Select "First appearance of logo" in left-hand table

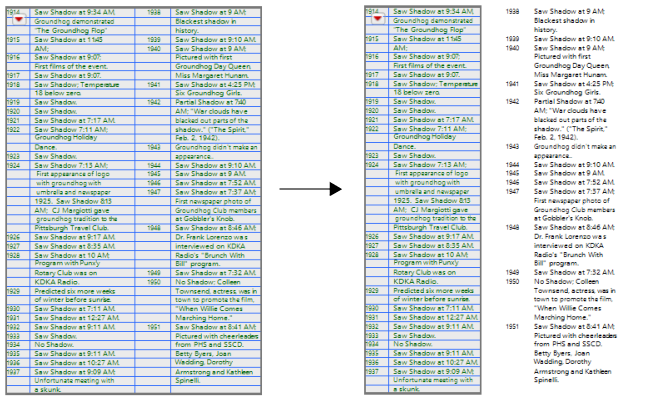[73, 174]
